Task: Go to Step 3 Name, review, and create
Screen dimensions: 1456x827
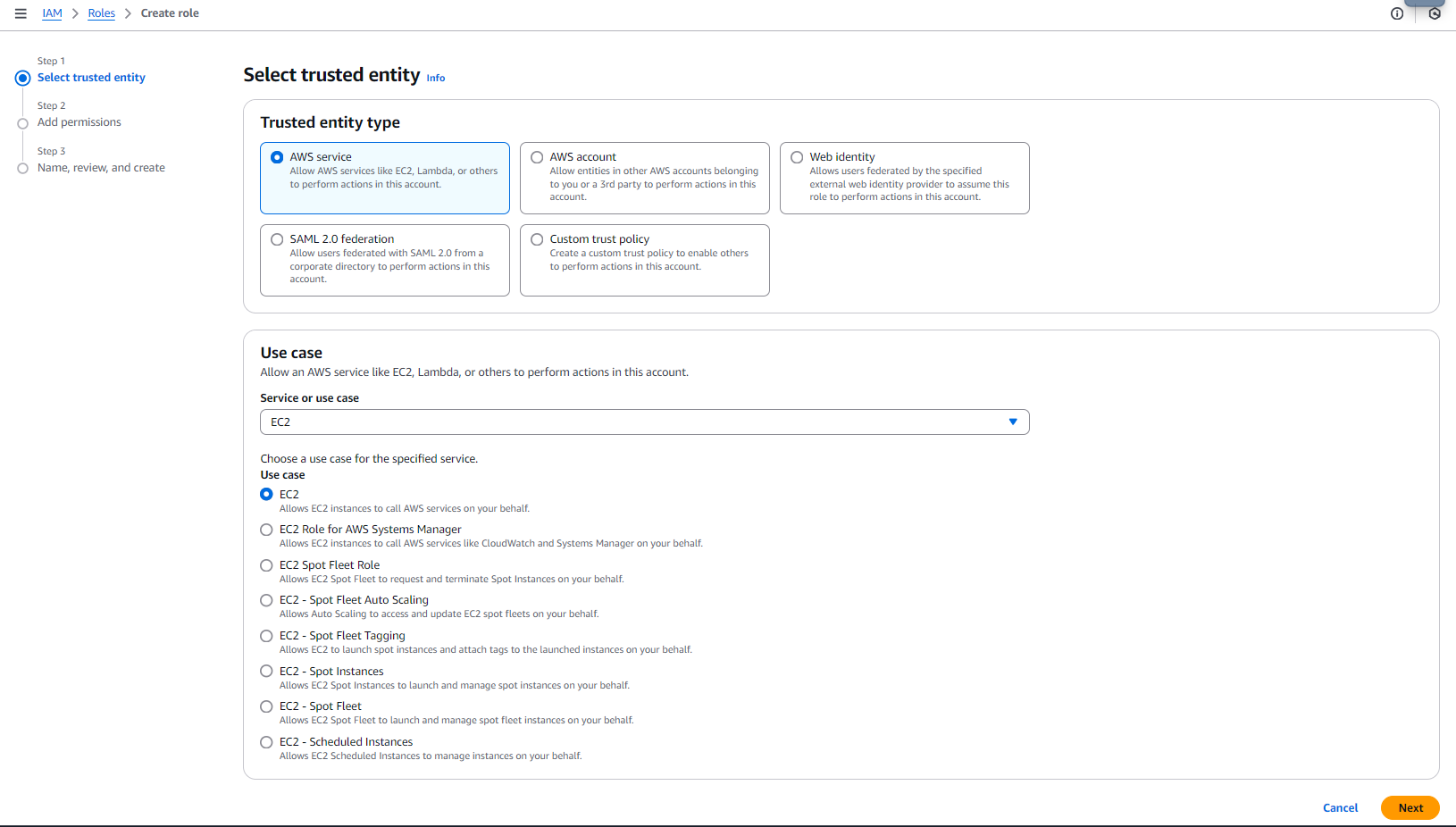Action: (x=101, y=168)
